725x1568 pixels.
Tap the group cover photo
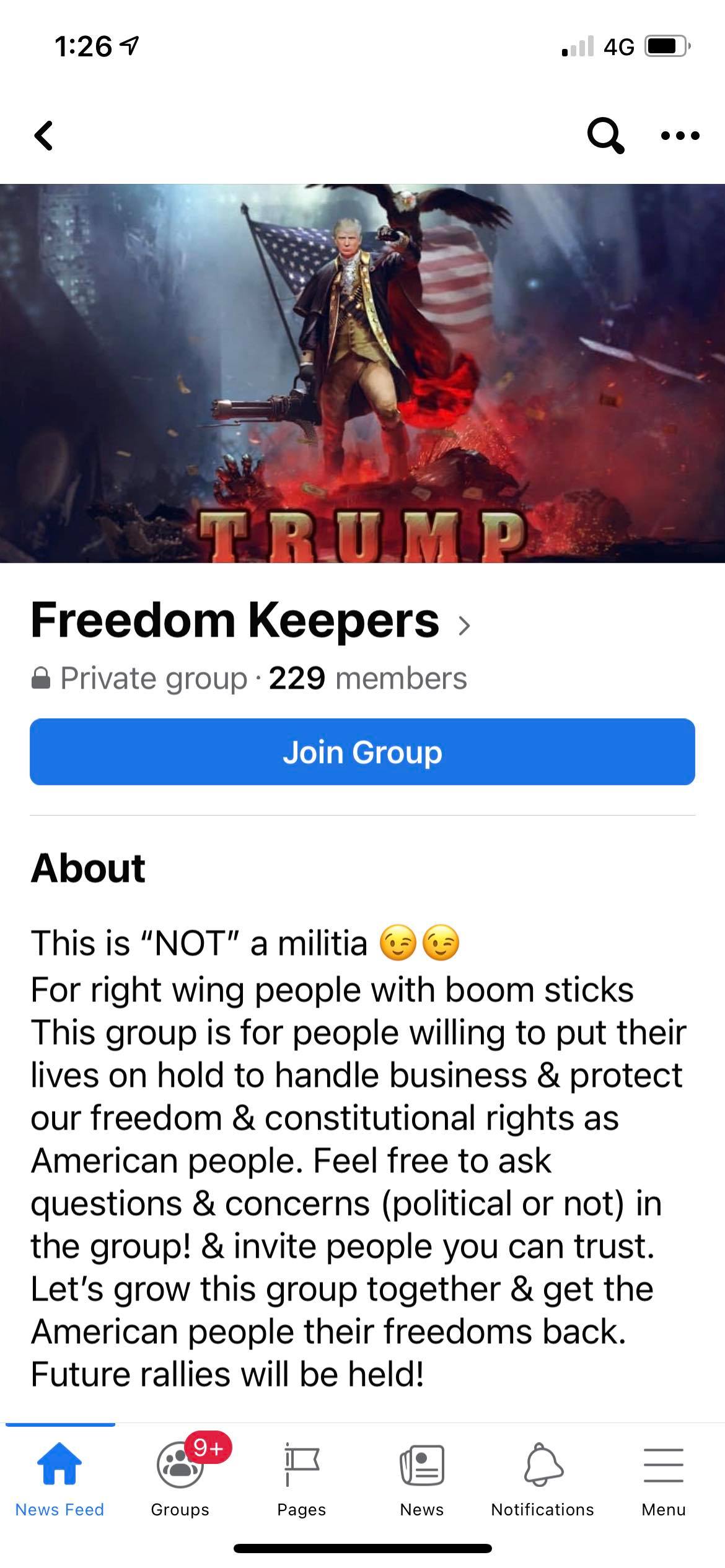point(362,373)
